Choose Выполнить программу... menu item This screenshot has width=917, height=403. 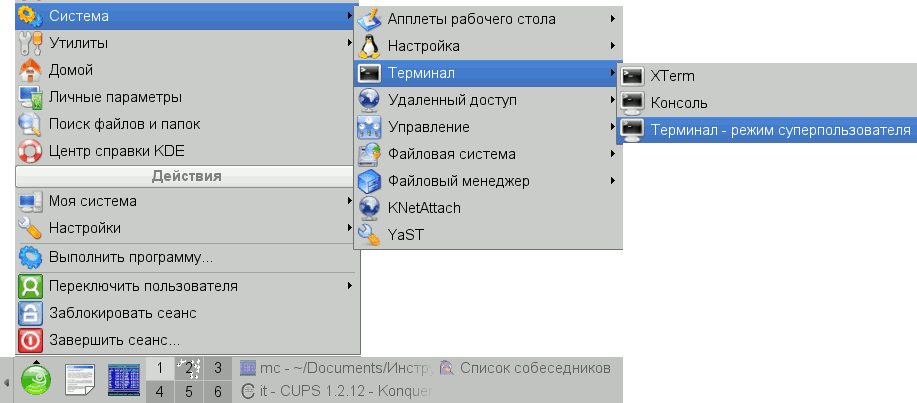(186, 257)
